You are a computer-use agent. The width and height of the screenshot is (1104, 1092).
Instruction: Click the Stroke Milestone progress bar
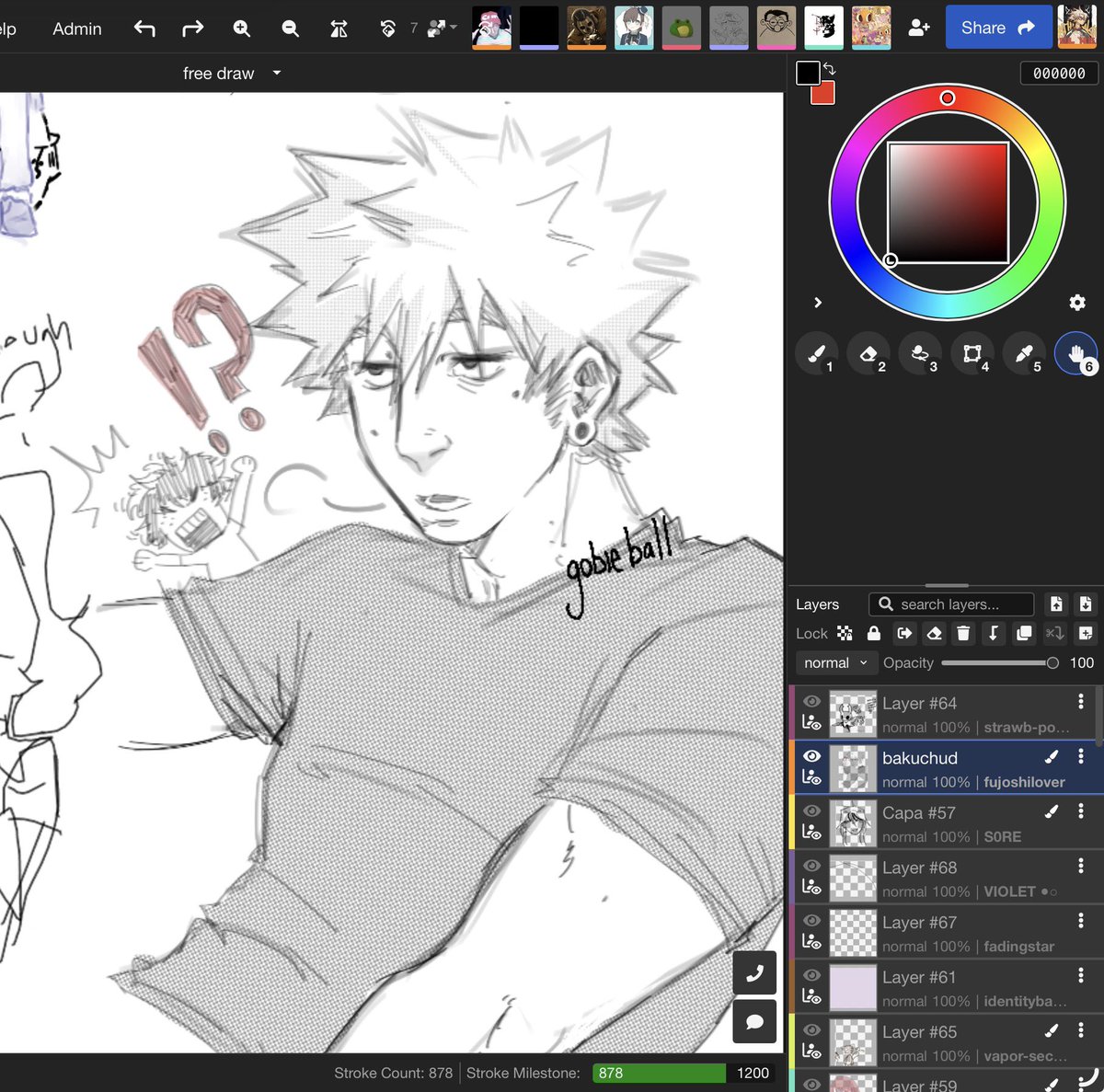pos(683,1073)
